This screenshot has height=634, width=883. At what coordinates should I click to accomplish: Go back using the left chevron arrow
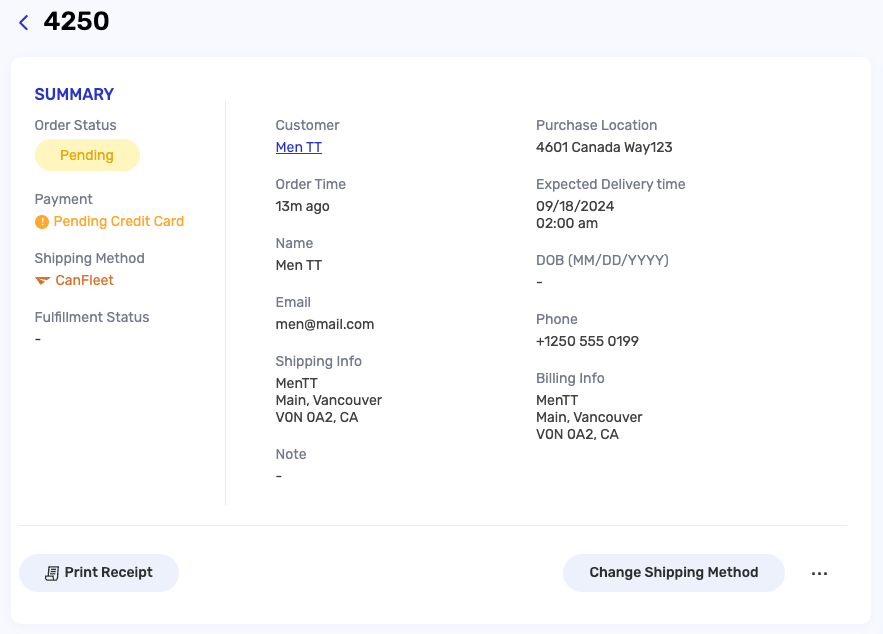coord(24,23)
